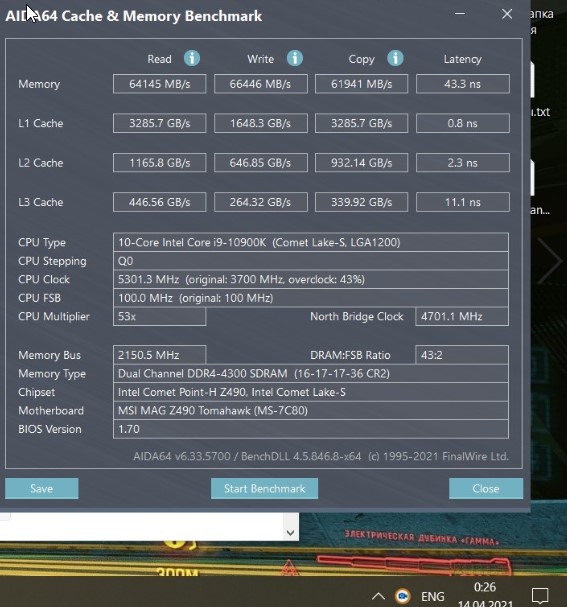The image size is (567, 607).
Task: Click the scroll down arrow in background window
Action: coord(290,533)
